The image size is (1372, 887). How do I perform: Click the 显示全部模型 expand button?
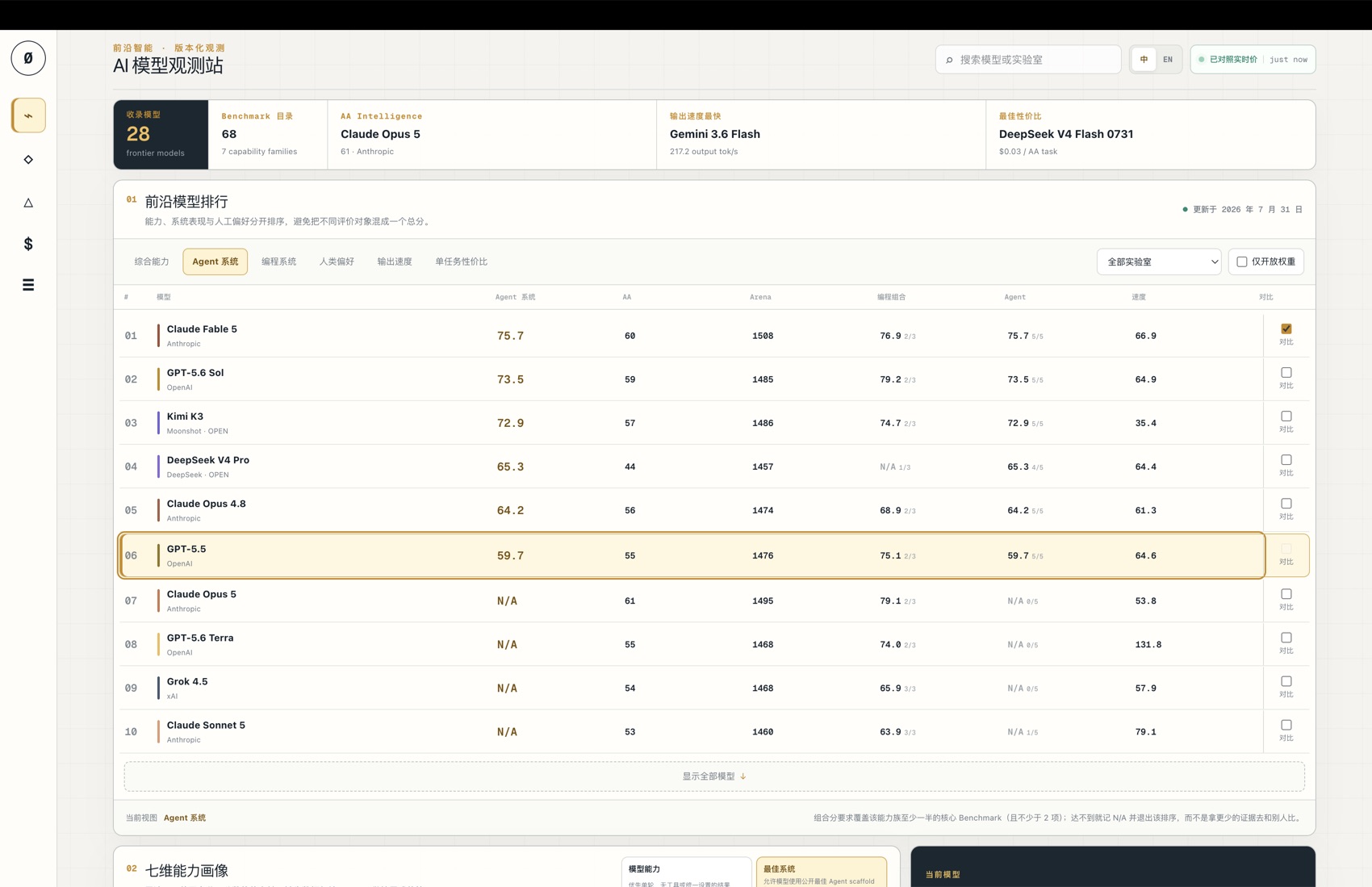(714, 776)
